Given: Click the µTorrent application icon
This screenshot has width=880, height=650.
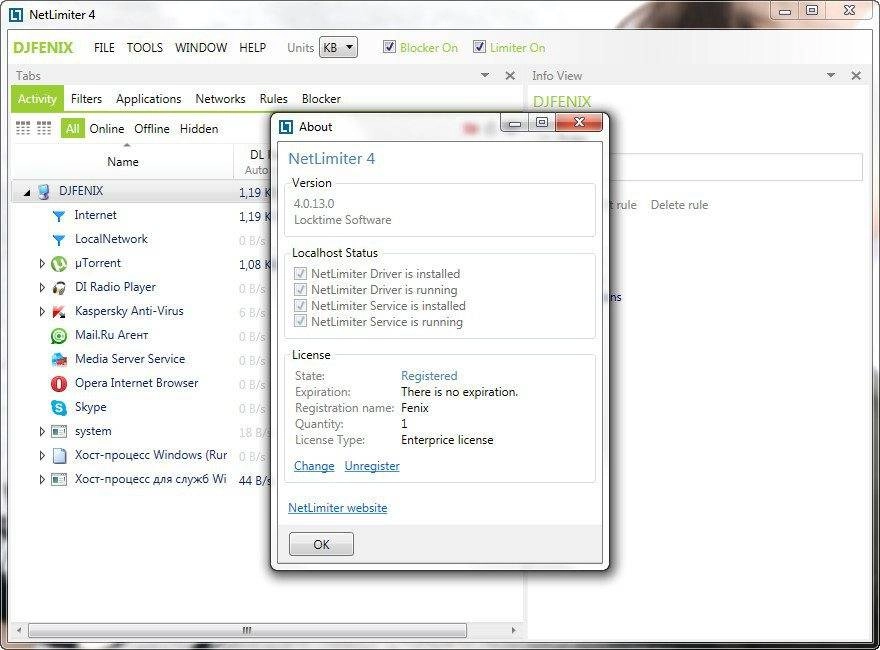Looking at the screenshot, I should (58, 263).
